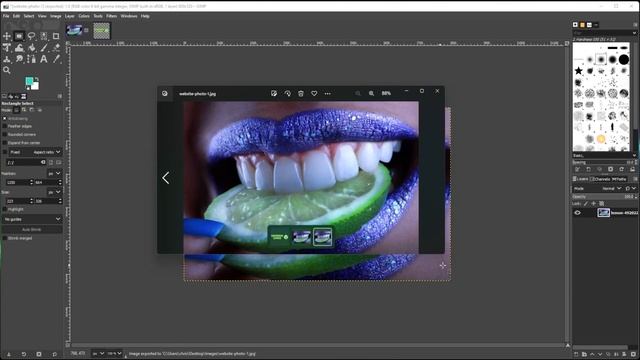The image size is (640, 360).
Task: Open the Layer menu
Action: tap(70, 16)
